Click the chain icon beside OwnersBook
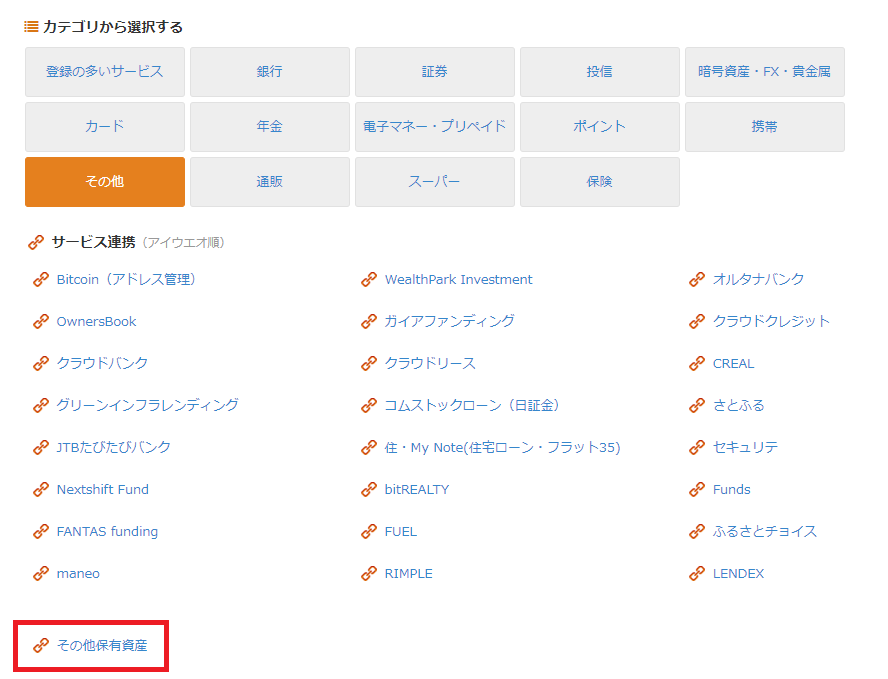Image resolution: width=888 pixels, height=679 pixels. coord(41,321)
